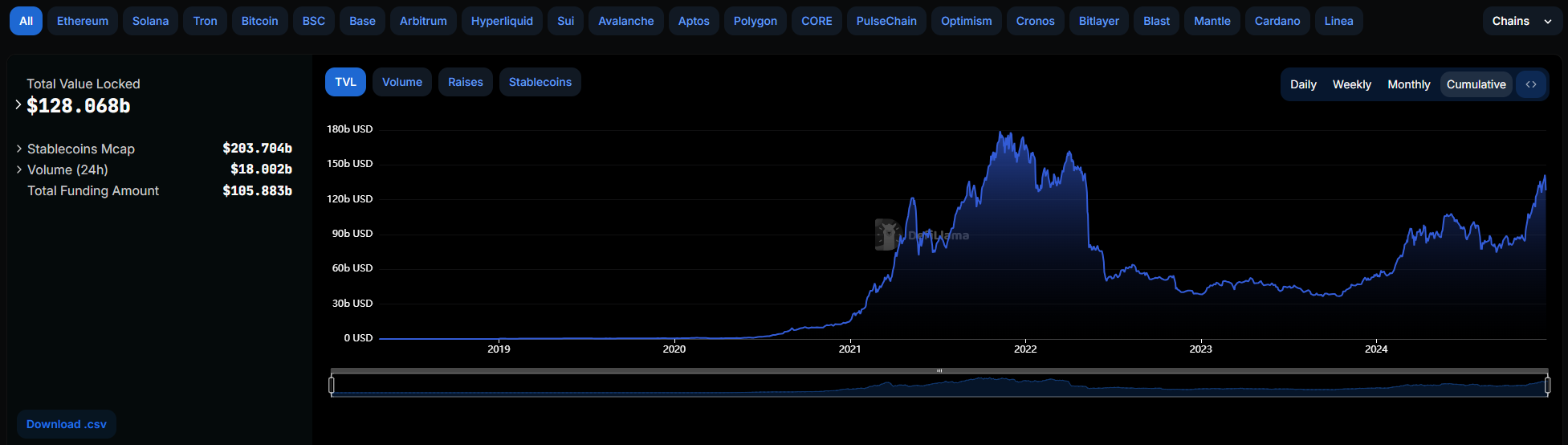Screen dimensions: 1568x445
Task: Switch chart grouping to Monthly
Action: click(1409, 84)
